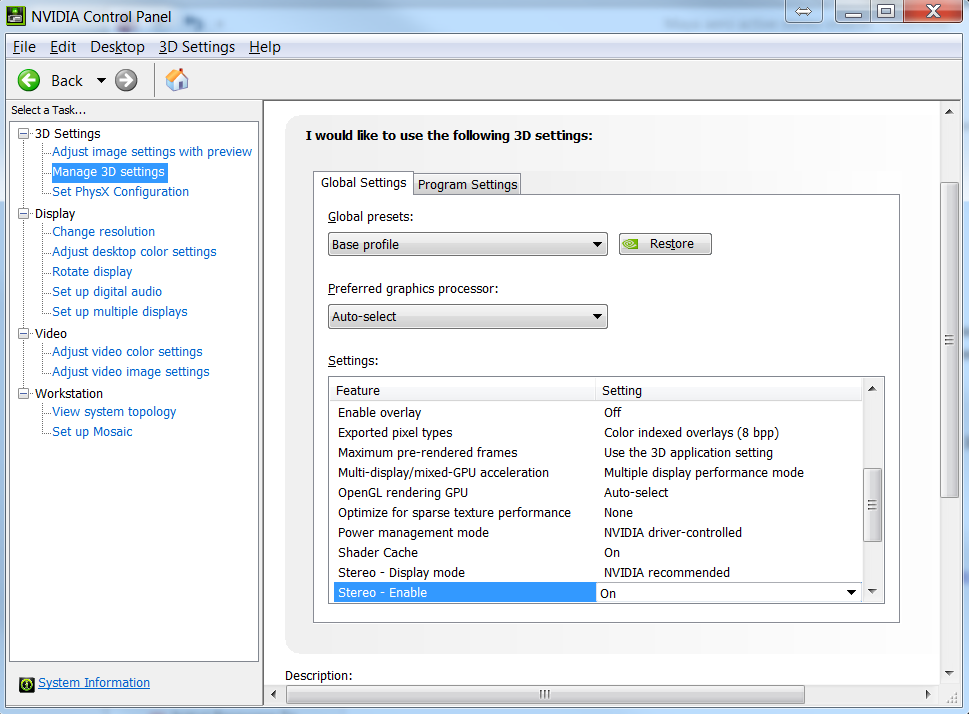Select Manage 3D settings in the tree
The width and height of the screenshot is (969, 714).
pyautogui.click(x=108, y=172)
